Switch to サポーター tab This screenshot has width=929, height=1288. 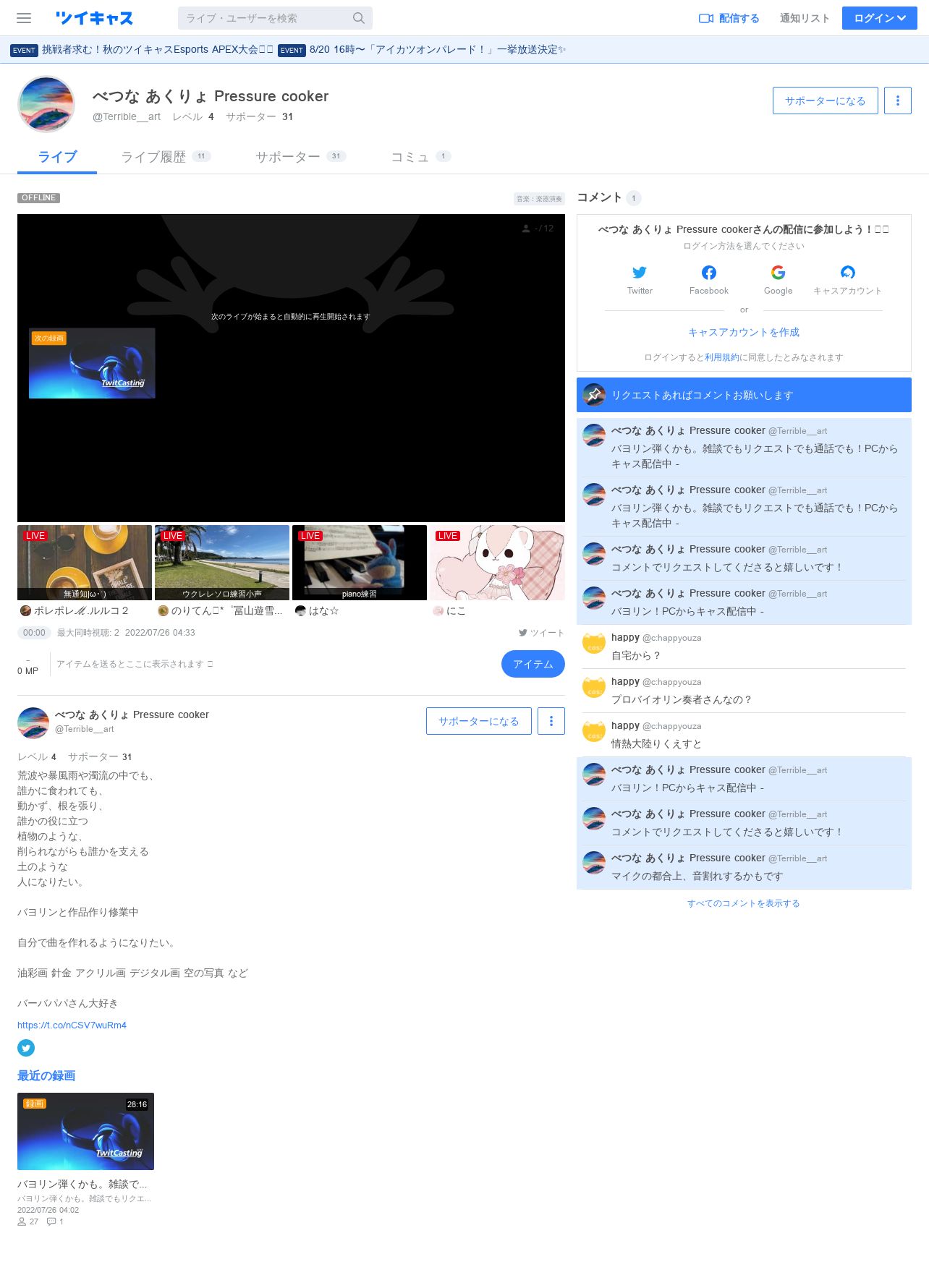pos(300,157)
